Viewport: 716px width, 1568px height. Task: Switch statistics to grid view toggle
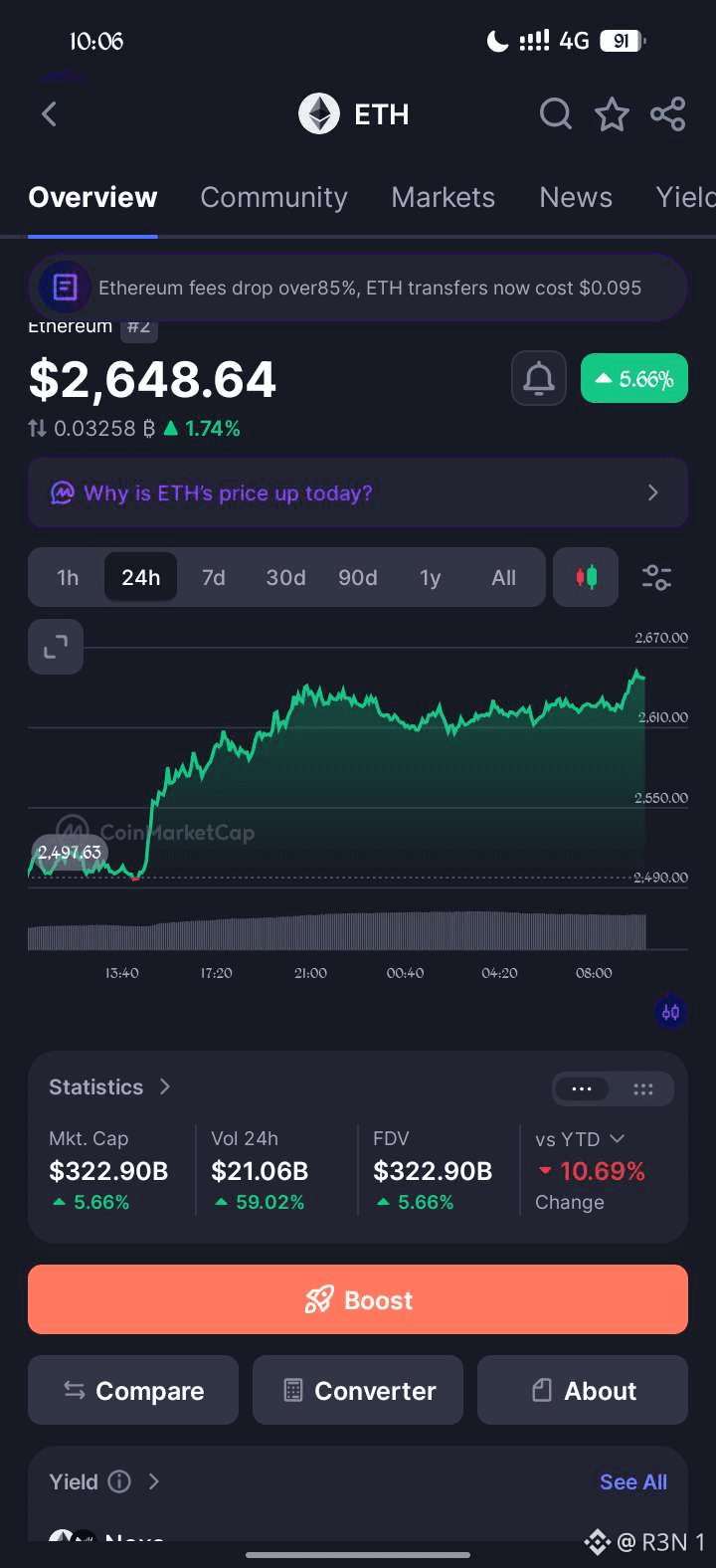[x=643, y=1088]
